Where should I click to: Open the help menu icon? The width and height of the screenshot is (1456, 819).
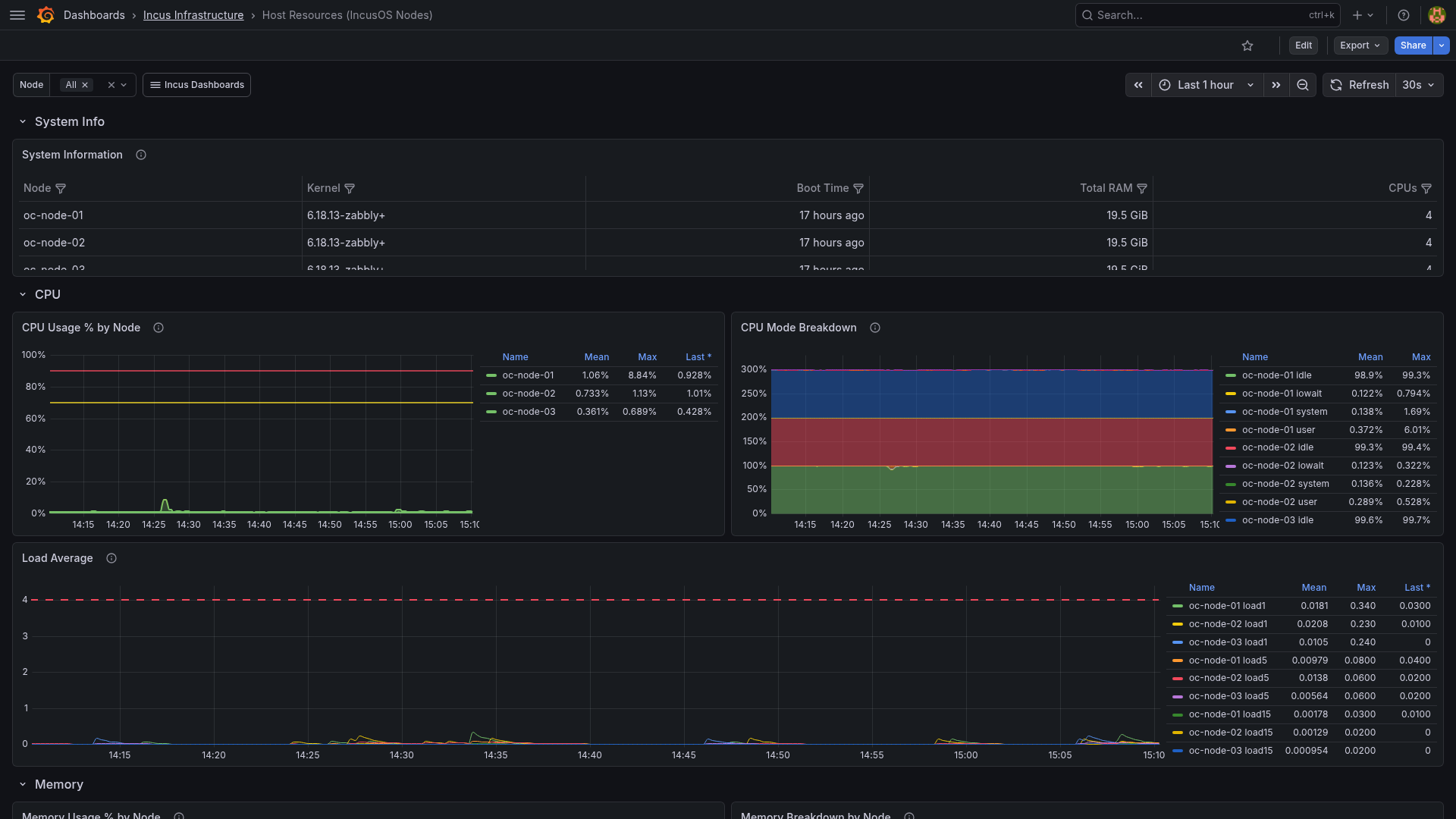[x=1404, y=15]
